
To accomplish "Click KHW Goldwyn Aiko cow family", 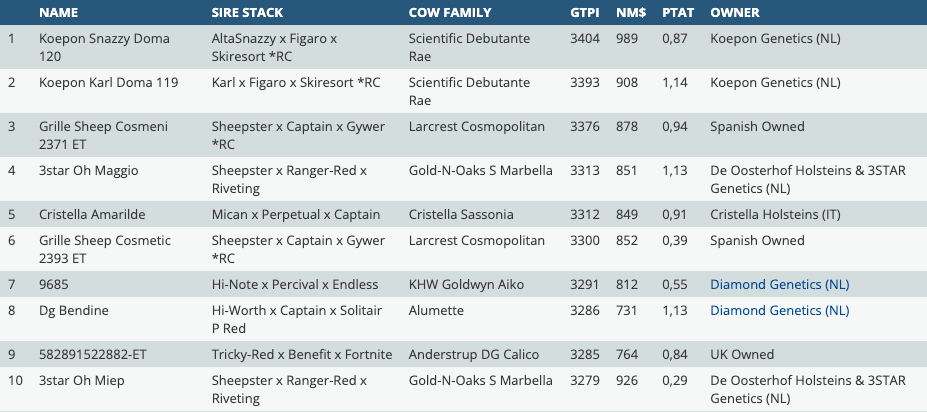I will coord(466,284).
